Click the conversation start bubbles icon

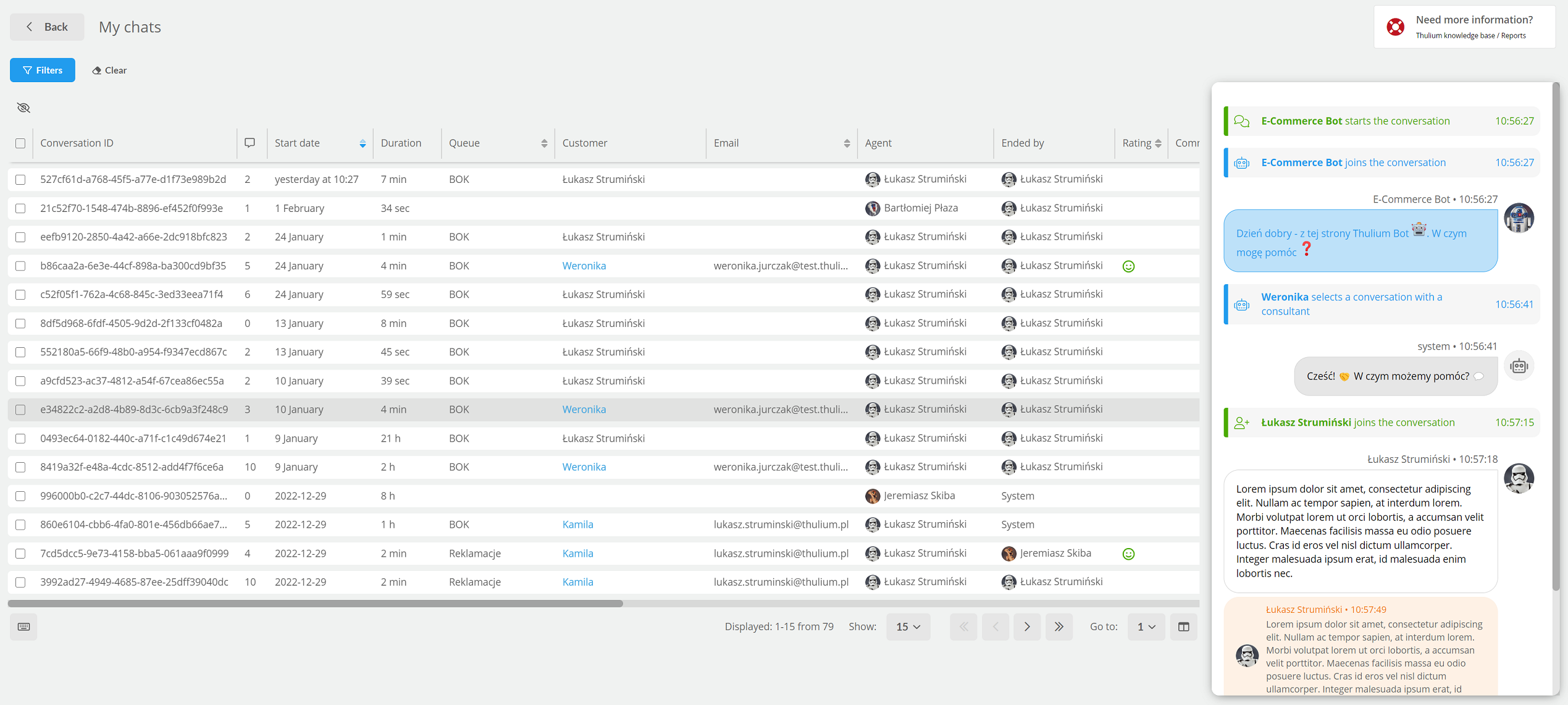(x=1241, y=121)
